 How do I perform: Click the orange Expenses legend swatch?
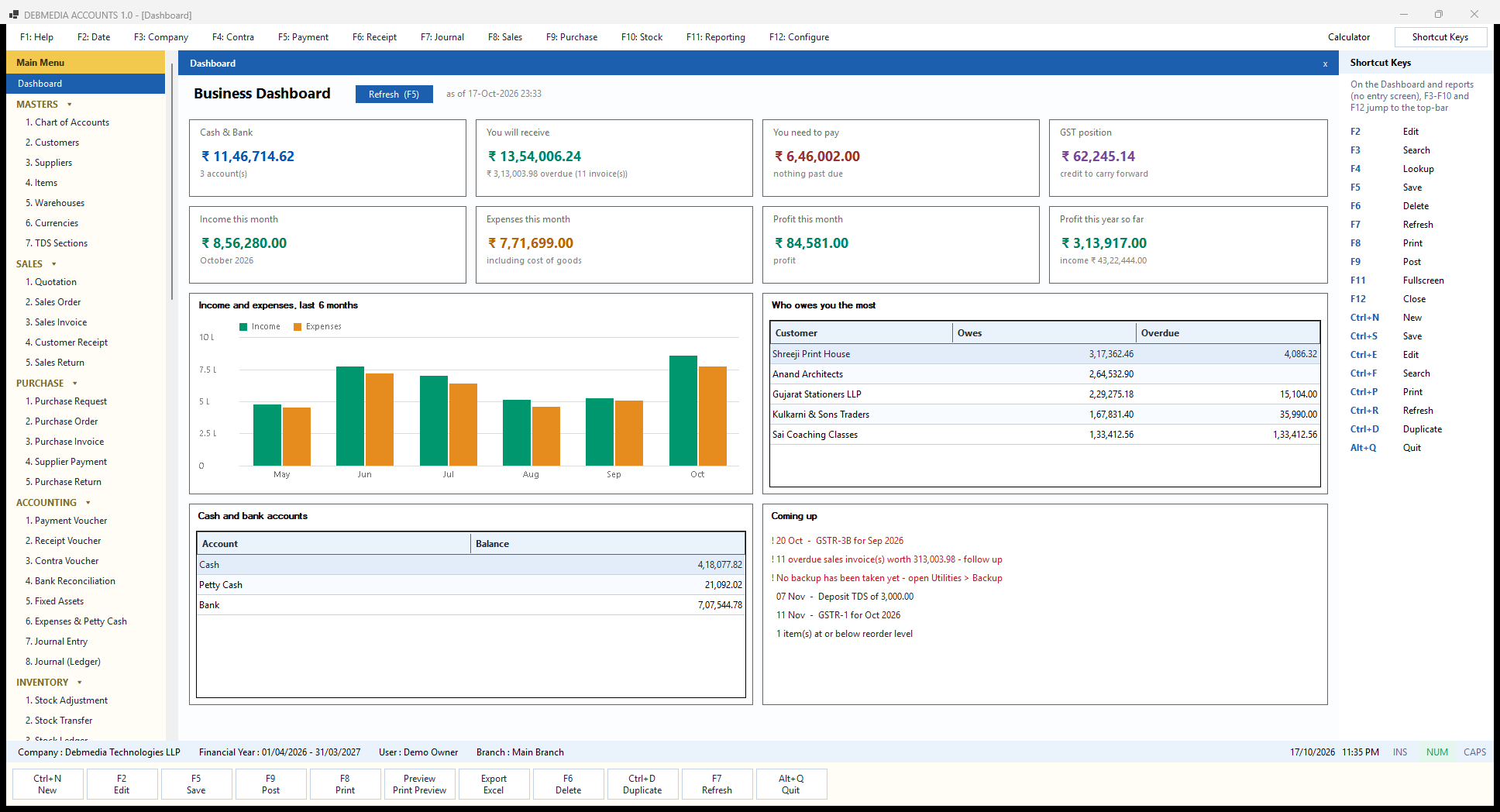pos(298,327)
